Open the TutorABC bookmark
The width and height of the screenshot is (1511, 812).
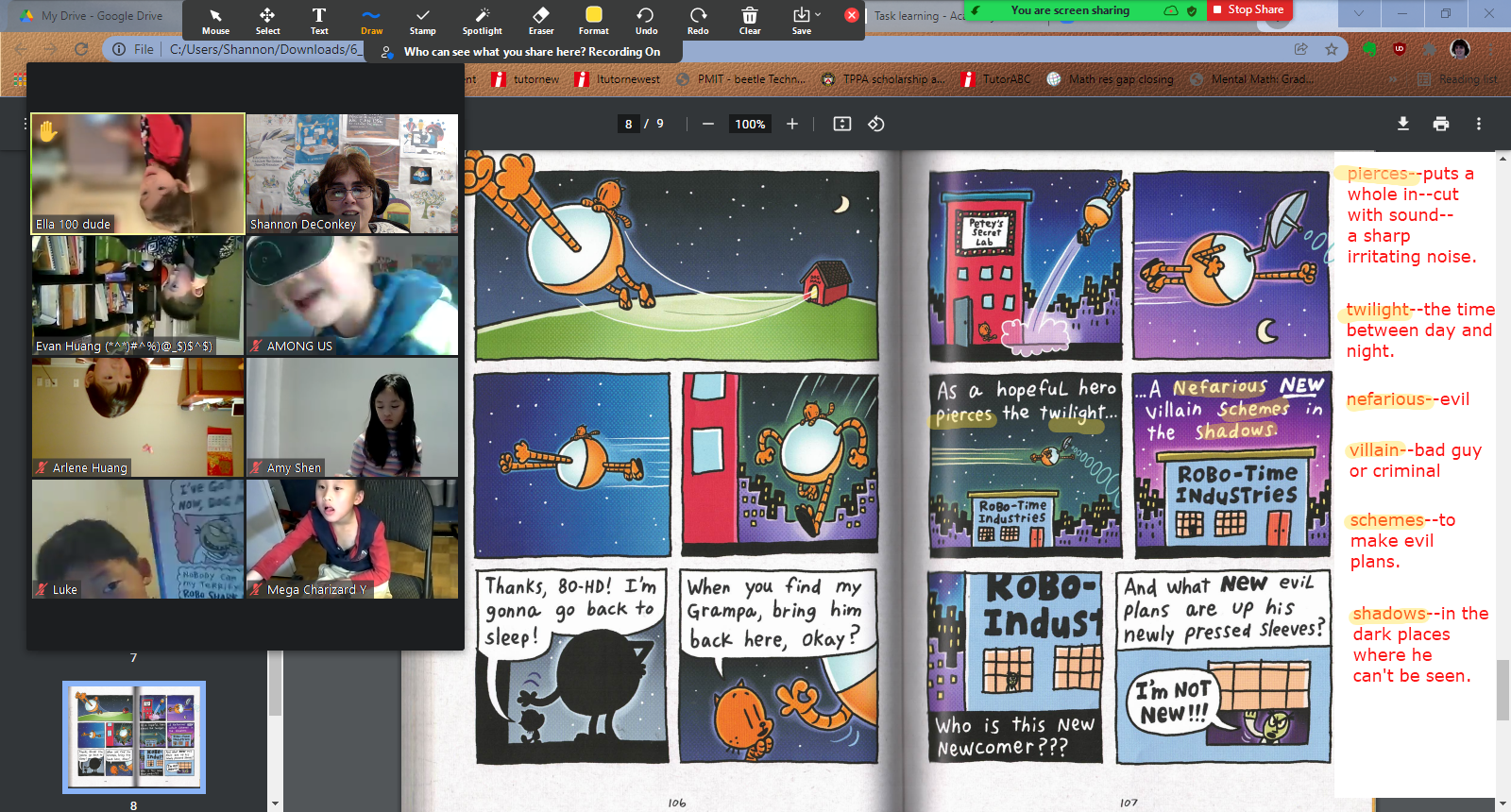tap(995, 79)
